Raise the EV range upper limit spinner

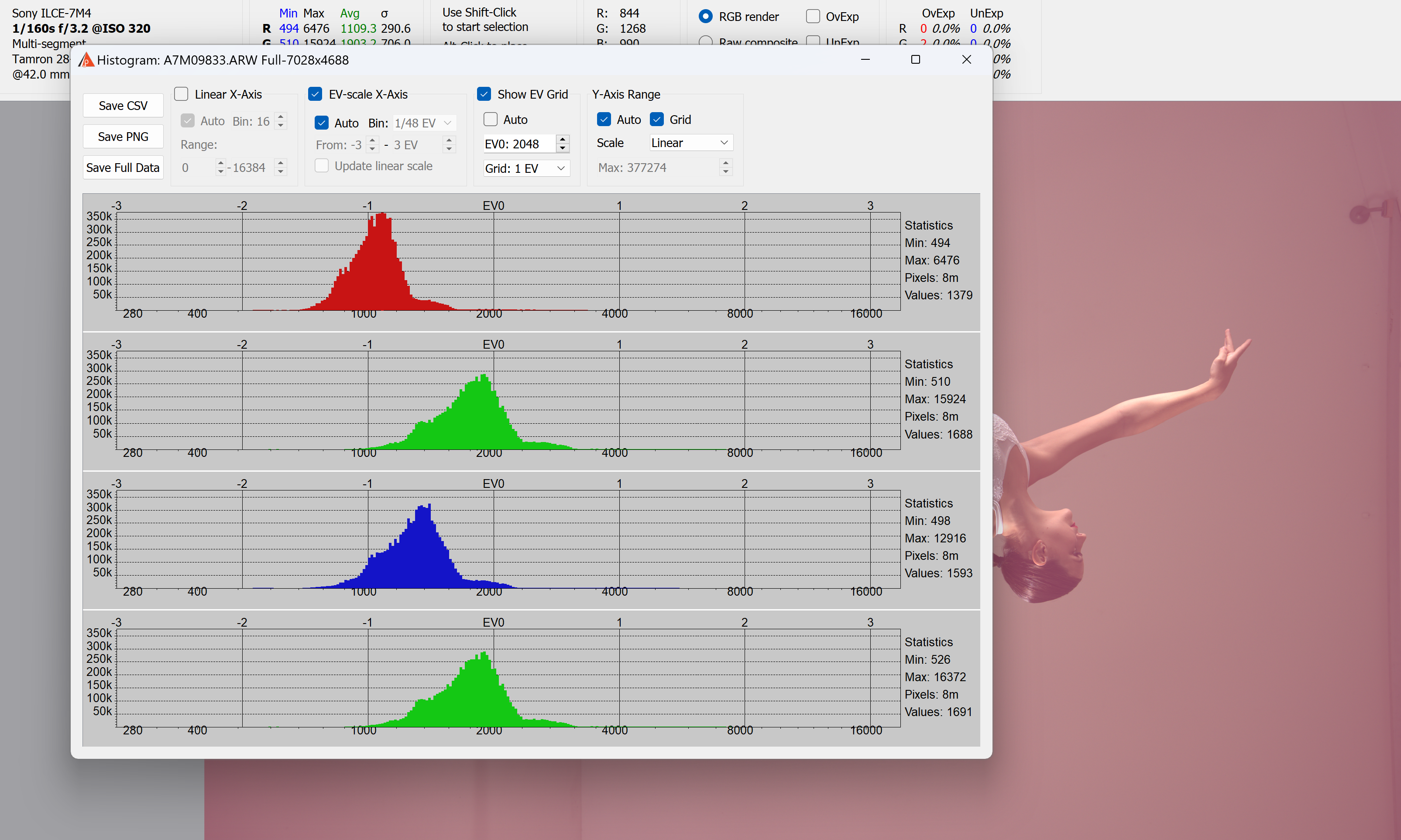[449, 140]
